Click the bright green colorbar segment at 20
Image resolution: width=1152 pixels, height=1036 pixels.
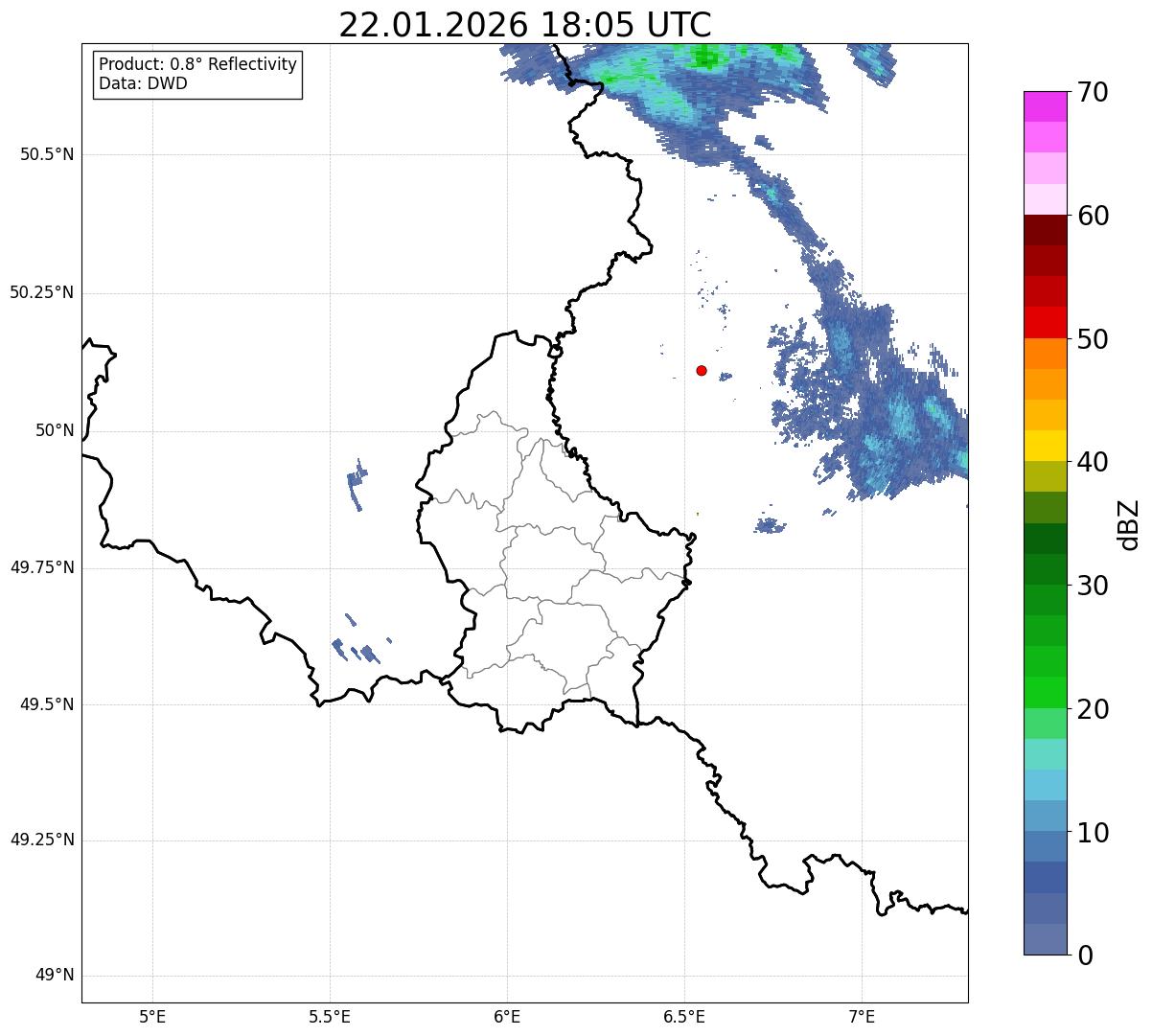pos(1046,692)
